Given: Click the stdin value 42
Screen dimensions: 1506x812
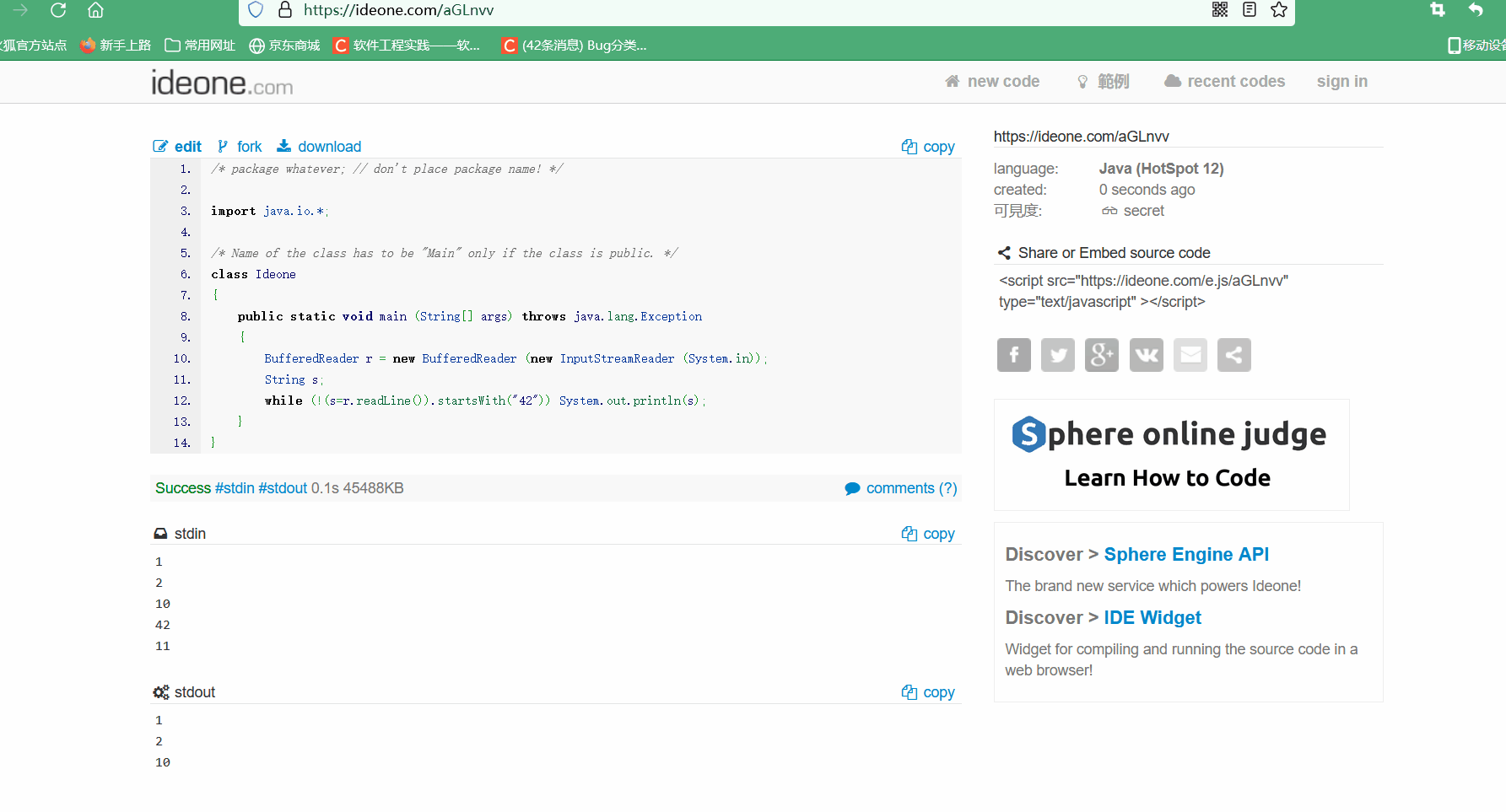Looking at the screenshot, I should [x=163, y=625].
